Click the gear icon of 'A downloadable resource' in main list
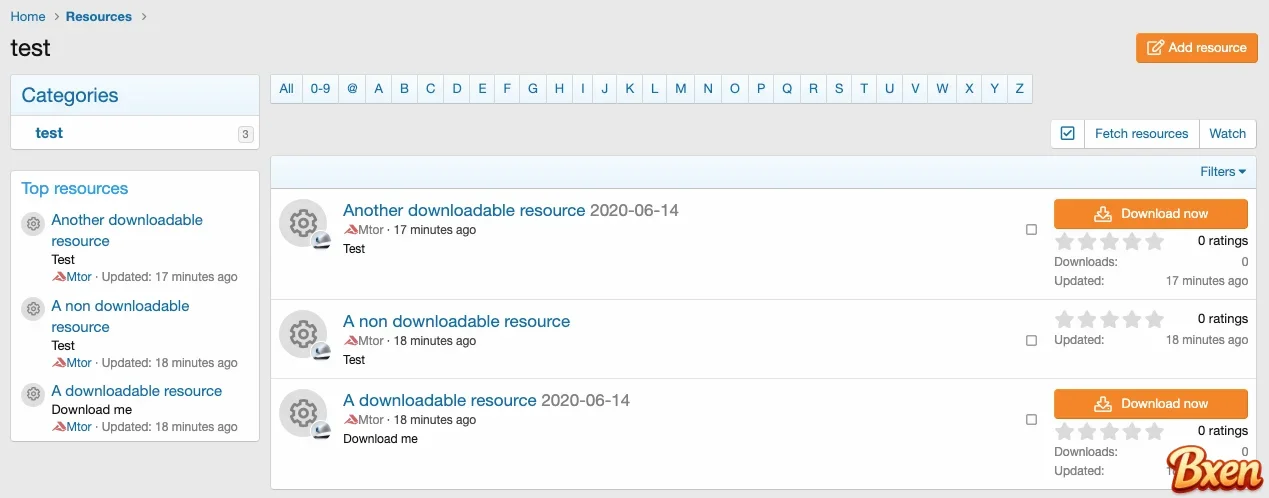 click(303, 413)
